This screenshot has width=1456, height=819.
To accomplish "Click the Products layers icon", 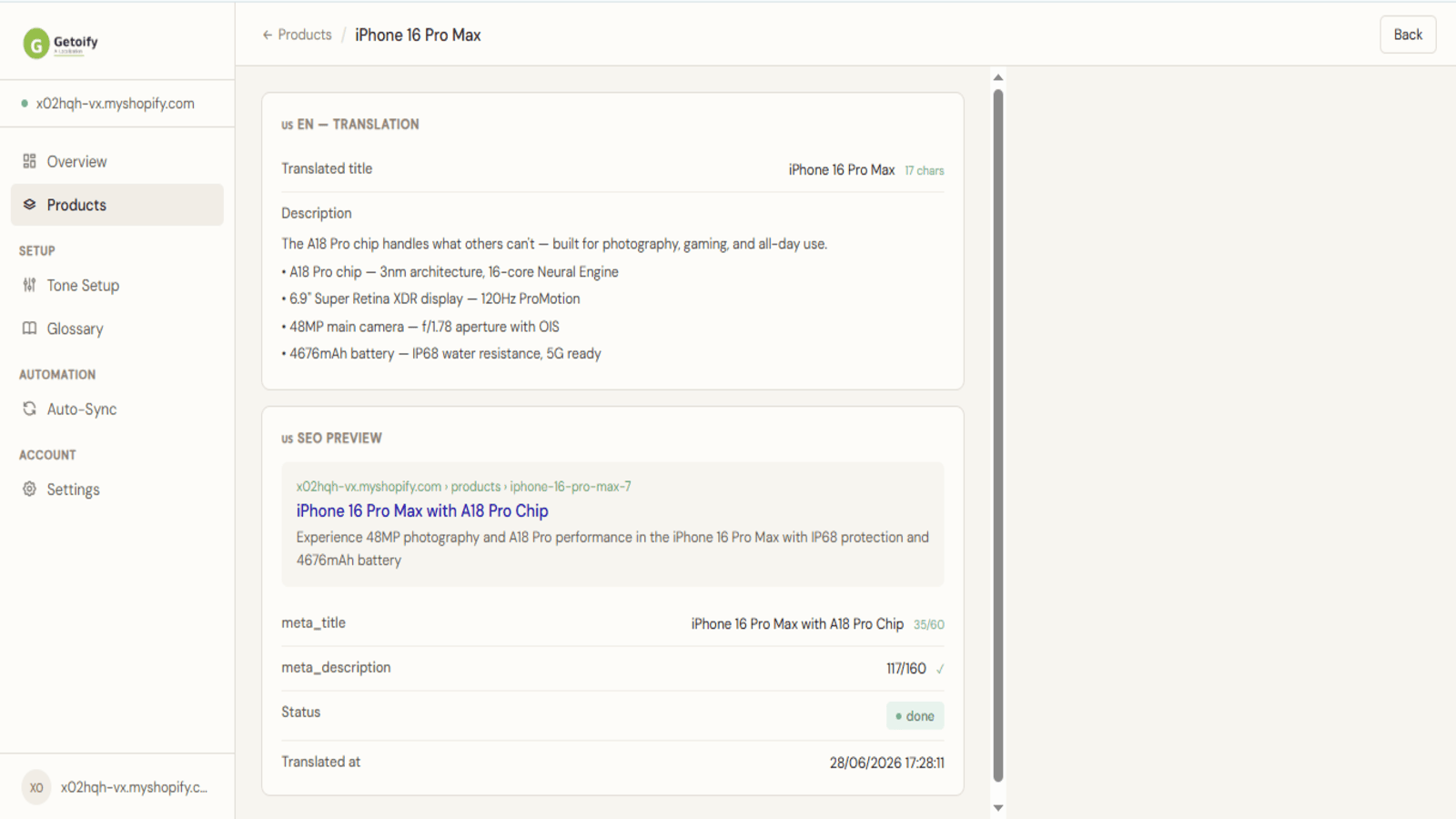I will (29, 205).
